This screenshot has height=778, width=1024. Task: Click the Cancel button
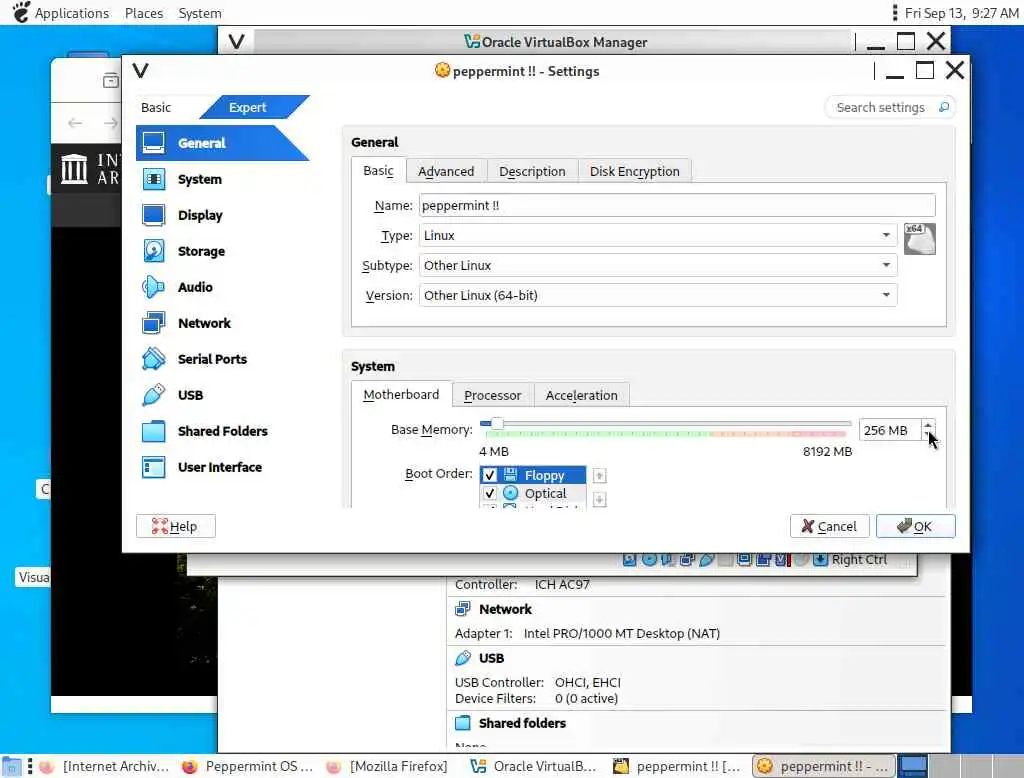click(x=829, y=526)
